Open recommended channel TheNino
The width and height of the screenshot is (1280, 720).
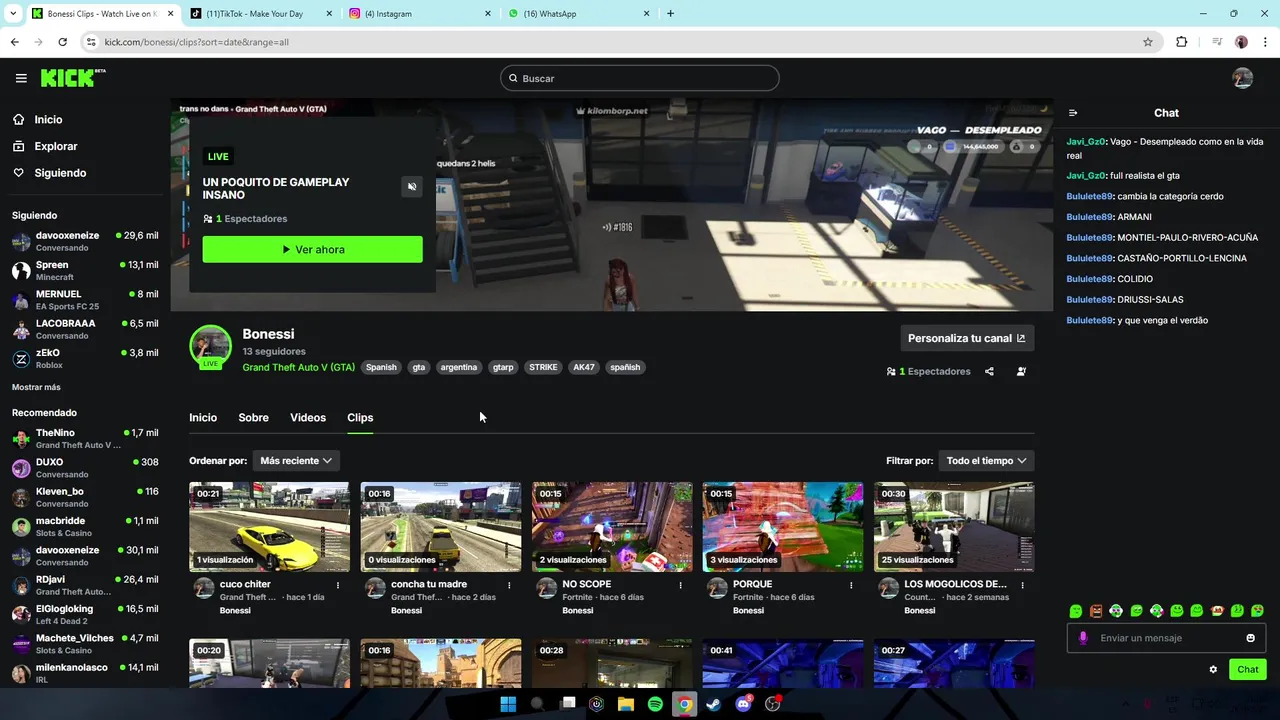(x=84, y=438)
